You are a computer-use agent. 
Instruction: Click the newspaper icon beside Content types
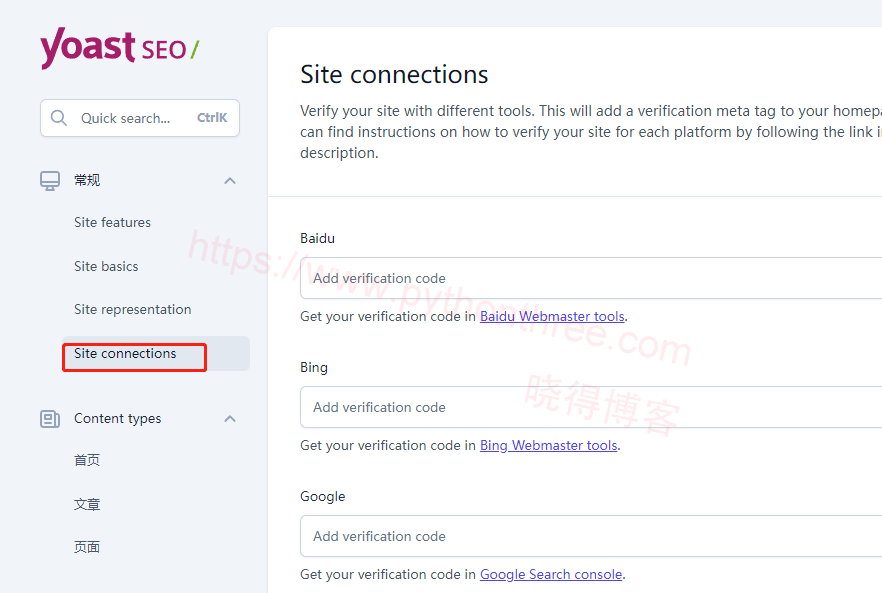click(50, 419)
